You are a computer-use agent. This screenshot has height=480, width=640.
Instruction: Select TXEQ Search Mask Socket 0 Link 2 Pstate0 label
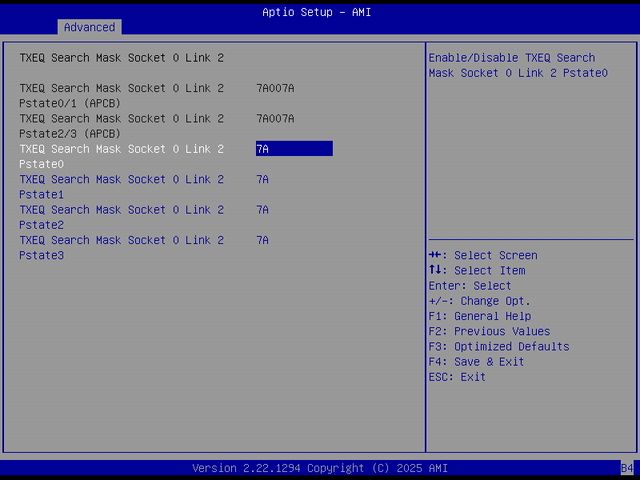pos(122,156)
